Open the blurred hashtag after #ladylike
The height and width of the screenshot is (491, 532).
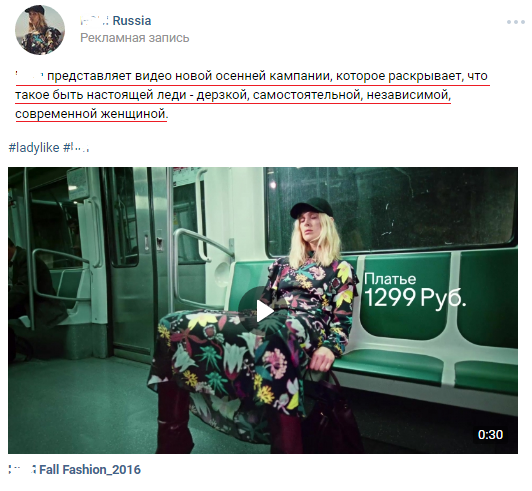click(76, 148)
